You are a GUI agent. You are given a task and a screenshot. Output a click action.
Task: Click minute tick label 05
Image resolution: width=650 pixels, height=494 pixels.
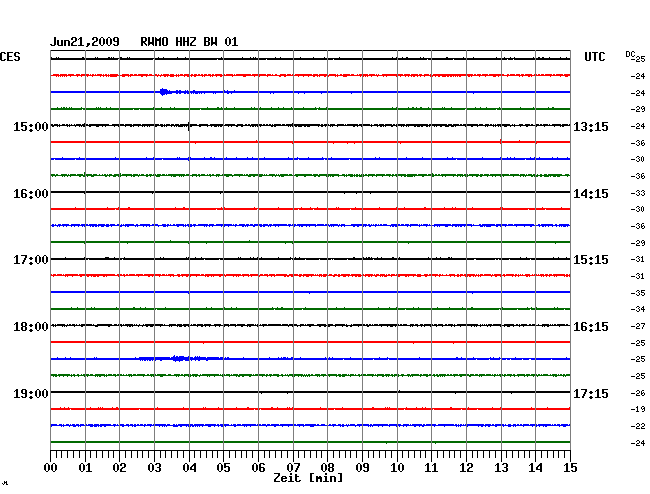pyautogui.click(x=223, y=468)
